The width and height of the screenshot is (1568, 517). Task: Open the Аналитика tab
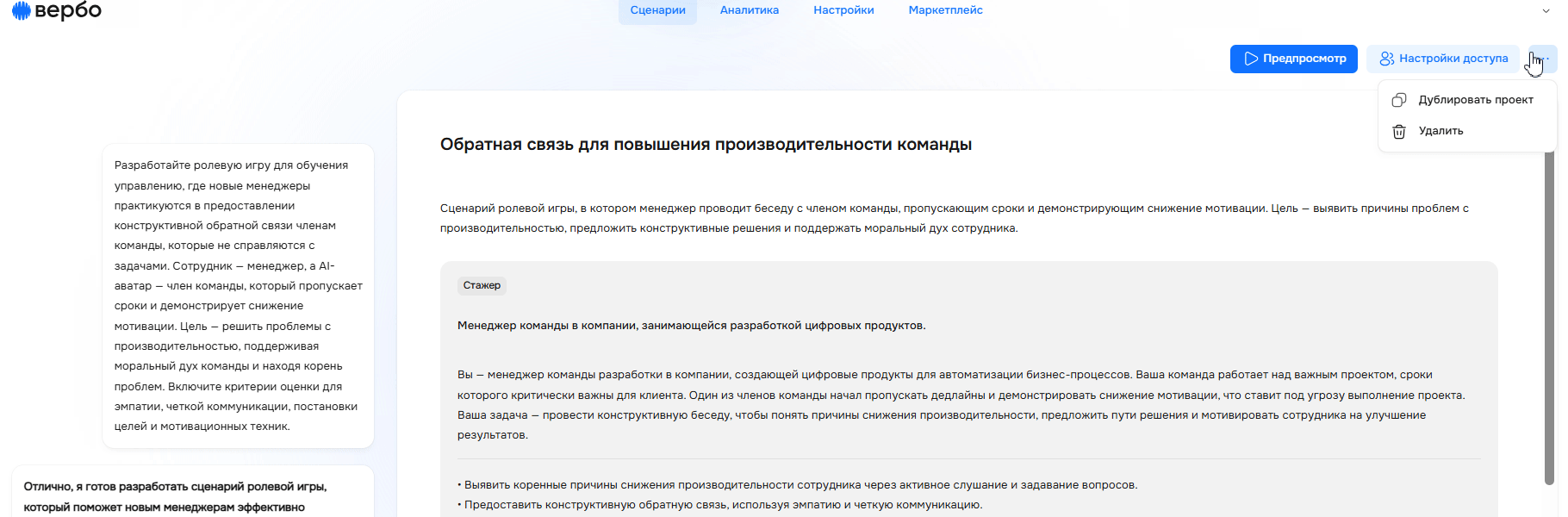click(749, 10)
